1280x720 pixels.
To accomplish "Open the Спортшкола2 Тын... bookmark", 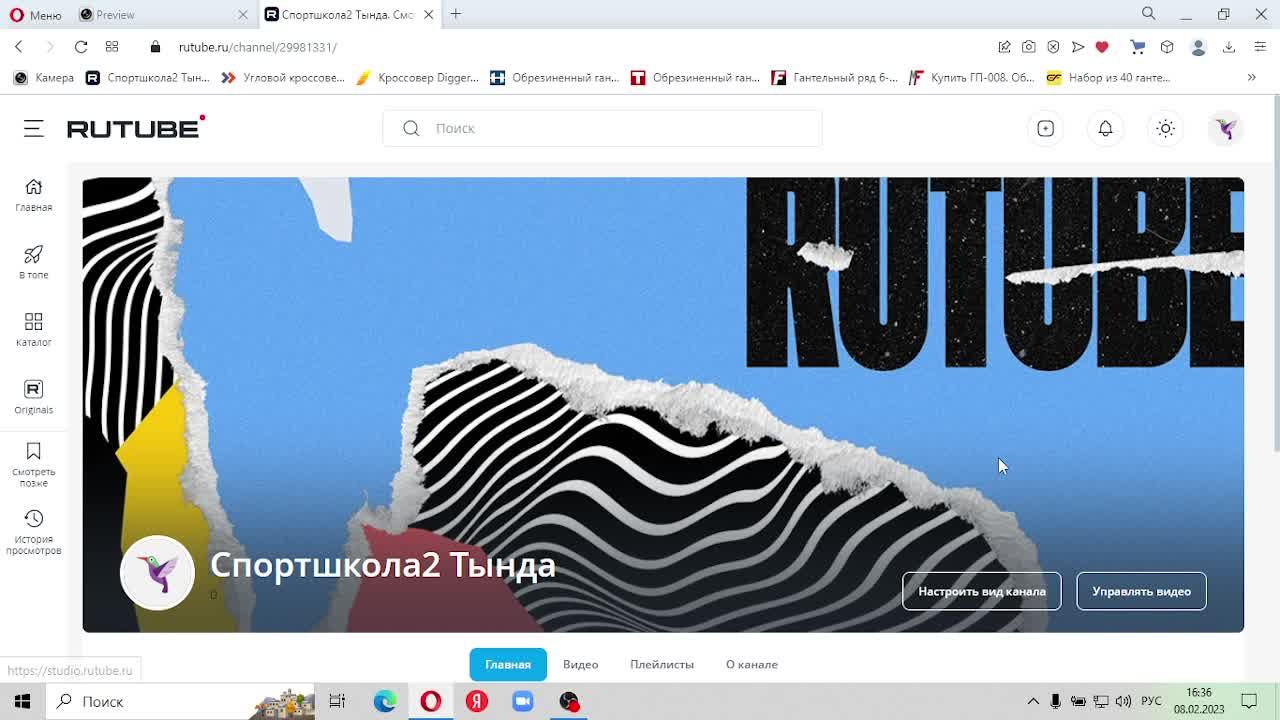I will point(148,77).
